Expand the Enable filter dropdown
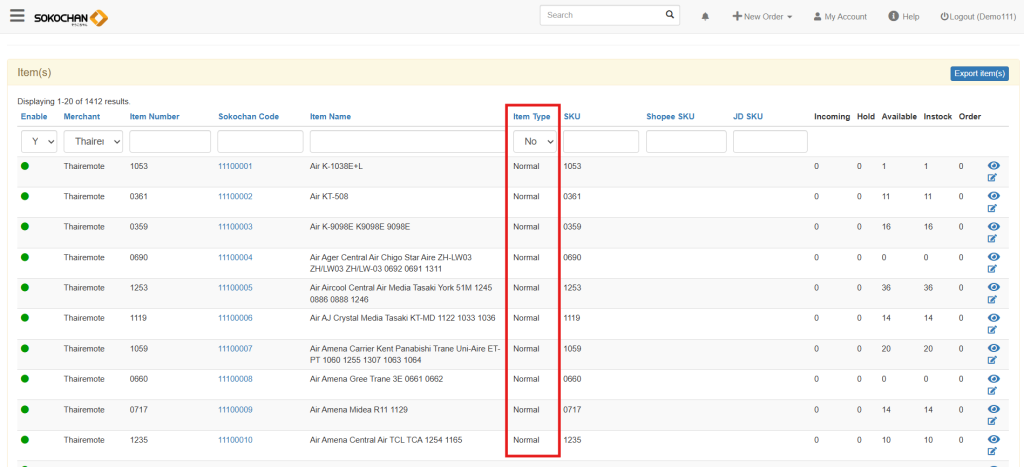1024x467 pixels. point(38,142)
